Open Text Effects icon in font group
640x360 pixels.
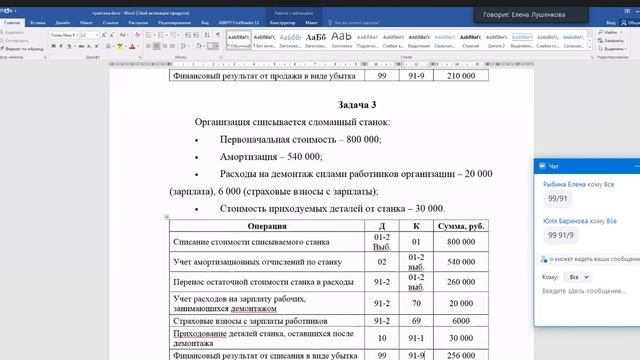point(109,46)
